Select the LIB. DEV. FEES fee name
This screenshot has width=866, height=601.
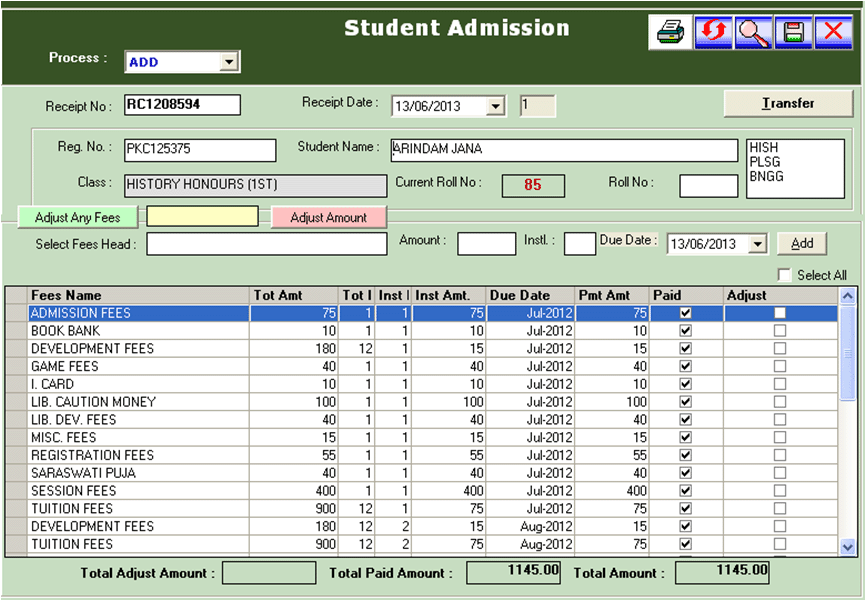(x=73, y=420)
